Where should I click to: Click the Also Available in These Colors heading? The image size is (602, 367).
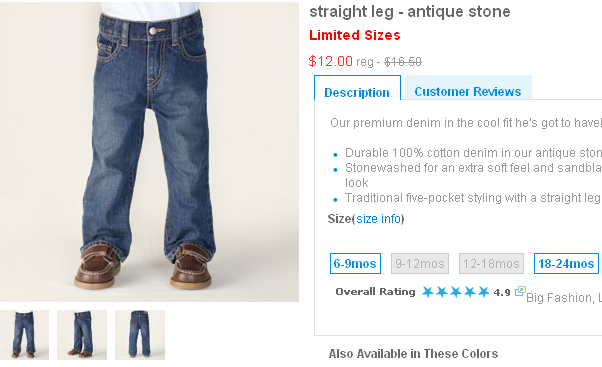click(413, 354)
